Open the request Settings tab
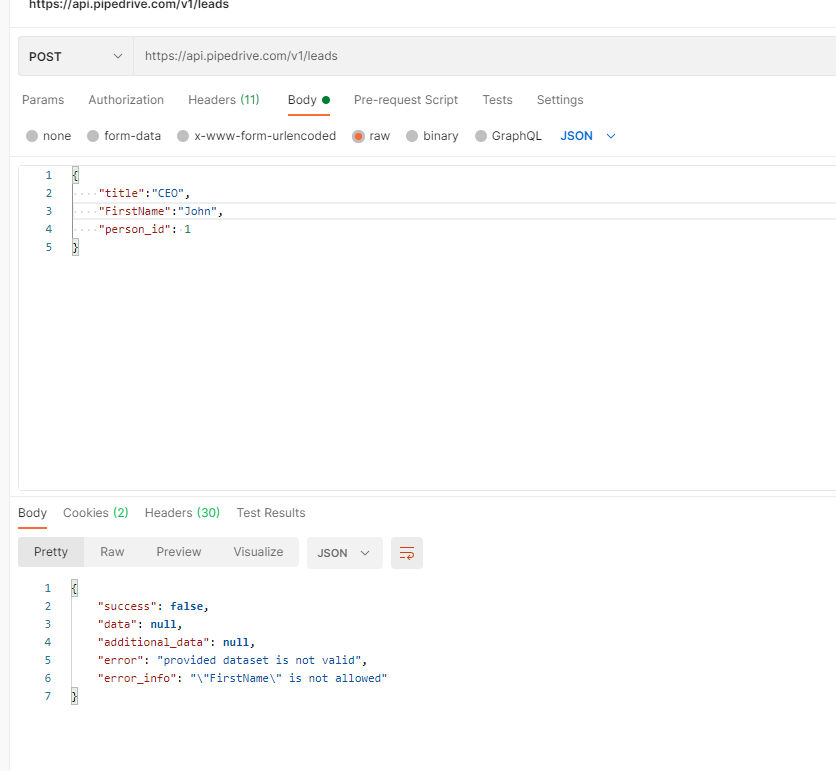The width and height of the screenshot is (836, 771). click(x=560, y=100)
